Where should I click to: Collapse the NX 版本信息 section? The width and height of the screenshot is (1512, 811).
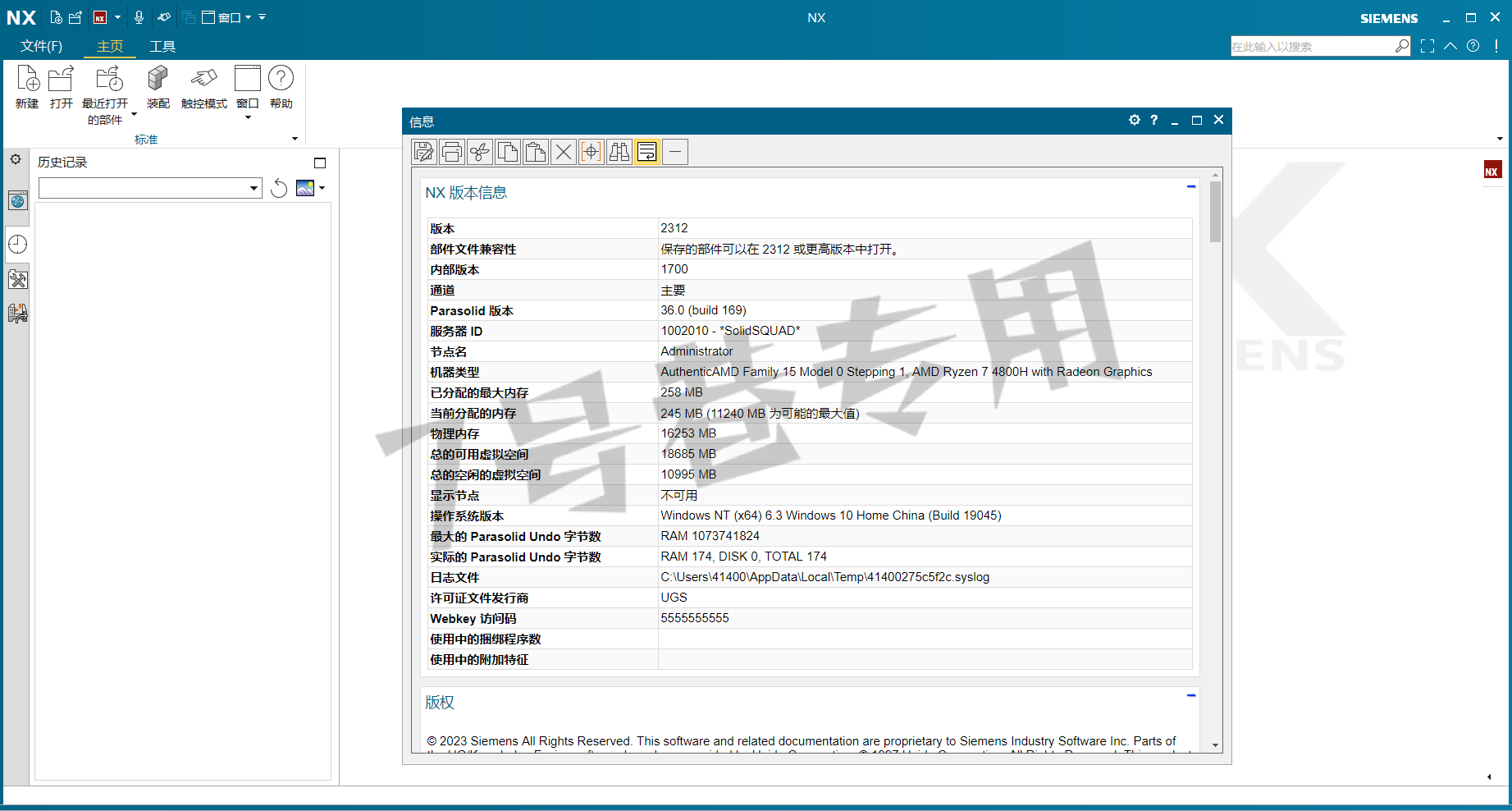(1191, 186)
